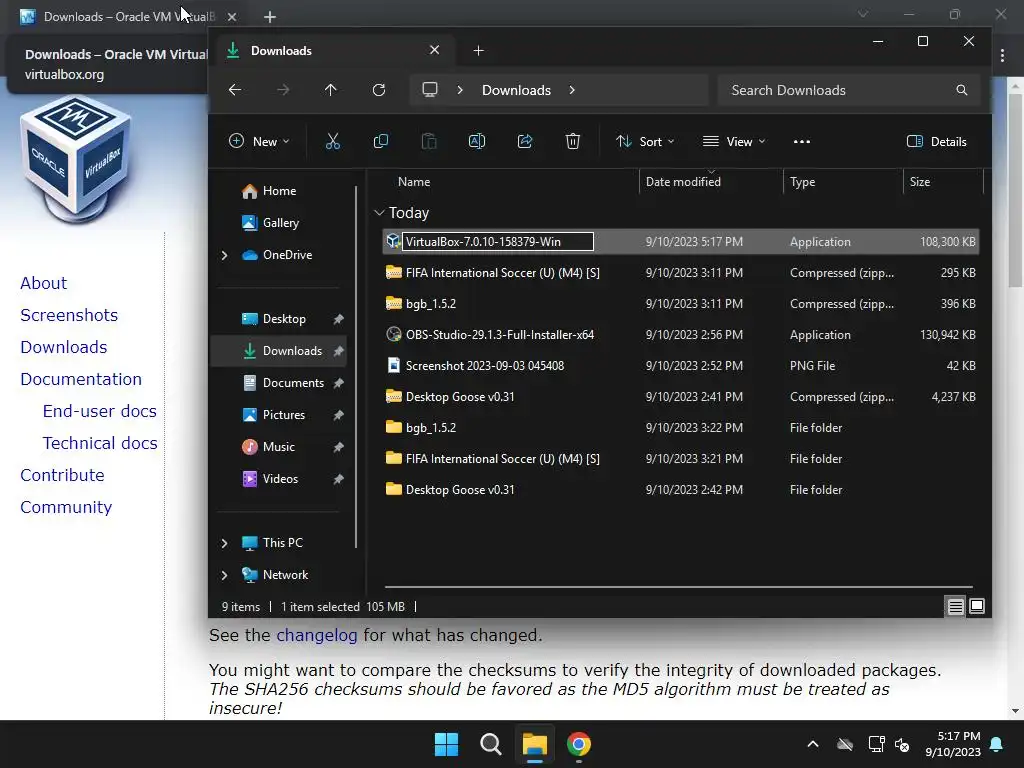Open Gallery in navigation pane
This screenshot has width=1024, height=768.
click(280, 223)
